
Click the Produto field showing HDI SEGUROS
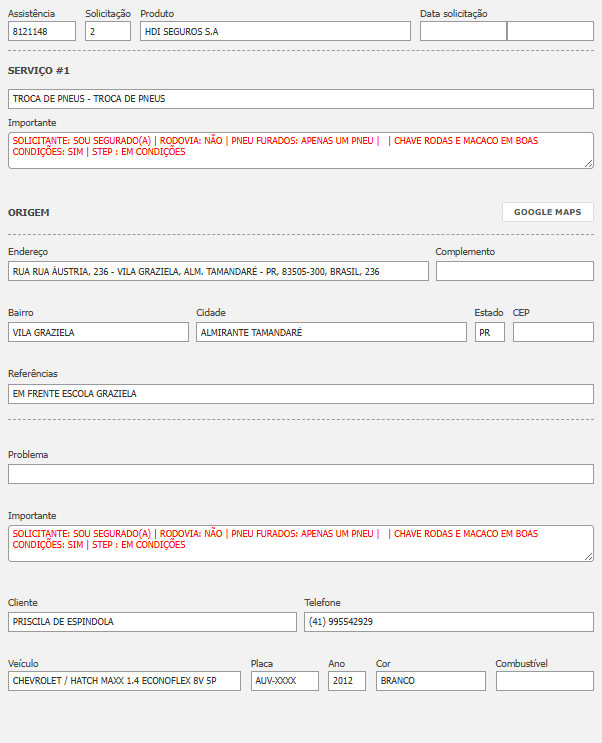pyautogui.click(x=275, y=32)
